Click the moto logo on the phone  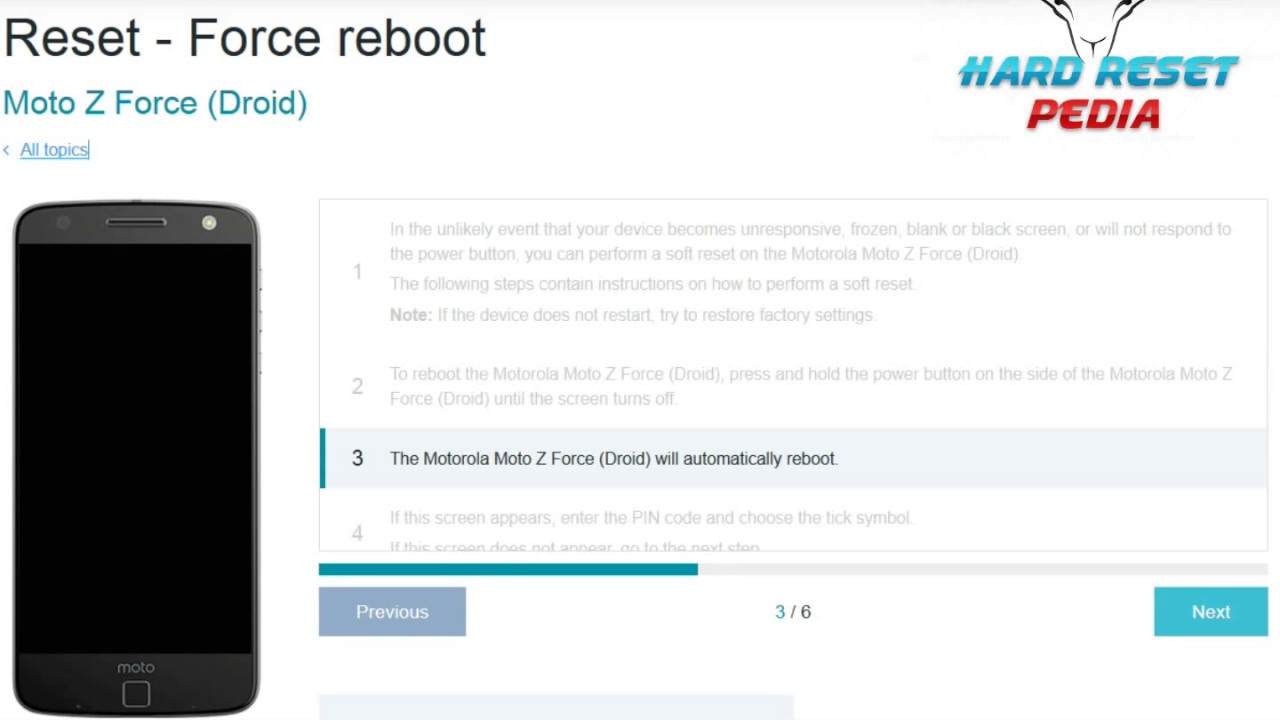[x=136, y=667]
